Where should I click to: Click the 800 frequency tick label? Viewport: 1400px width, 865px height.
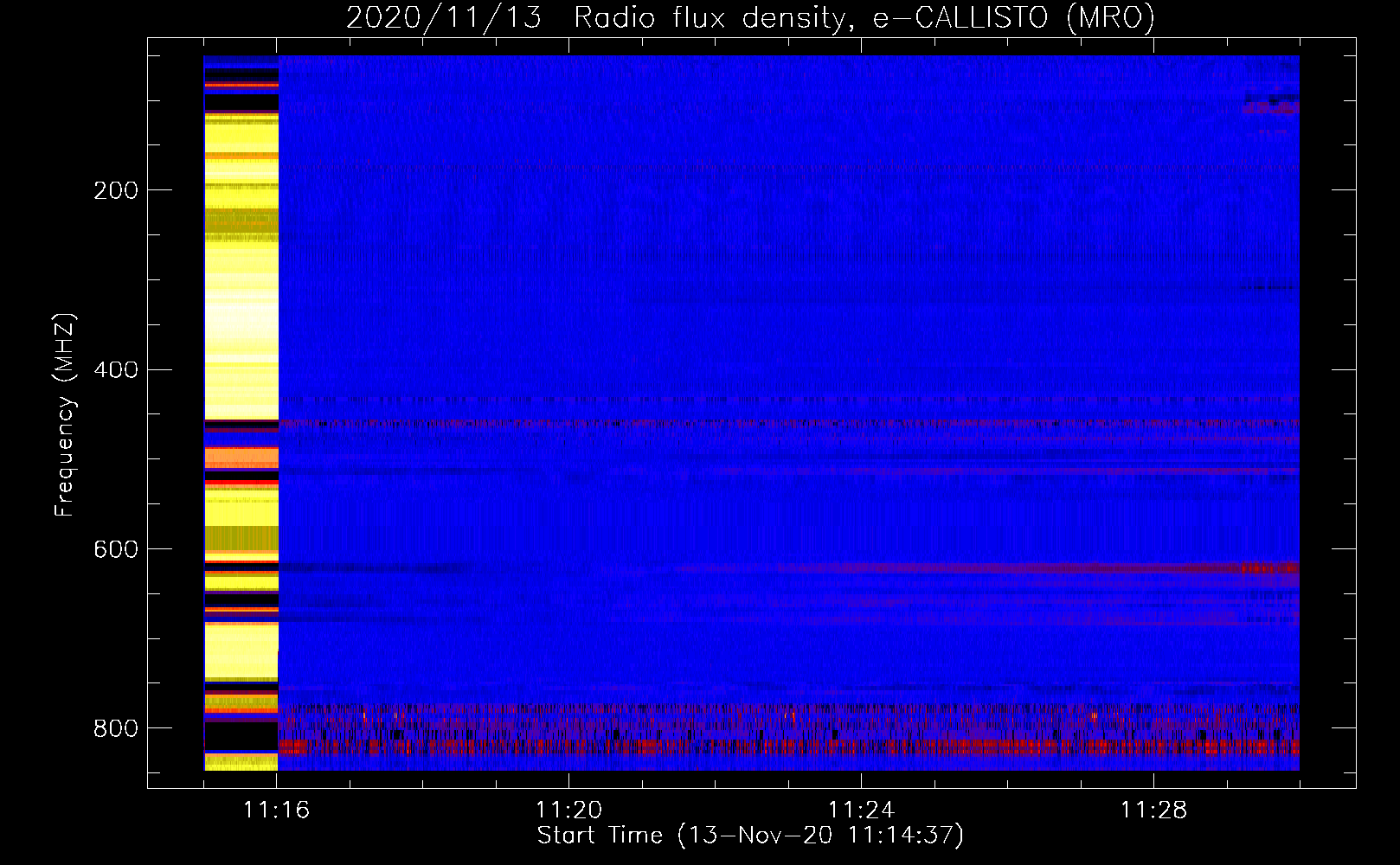(116, 728)
